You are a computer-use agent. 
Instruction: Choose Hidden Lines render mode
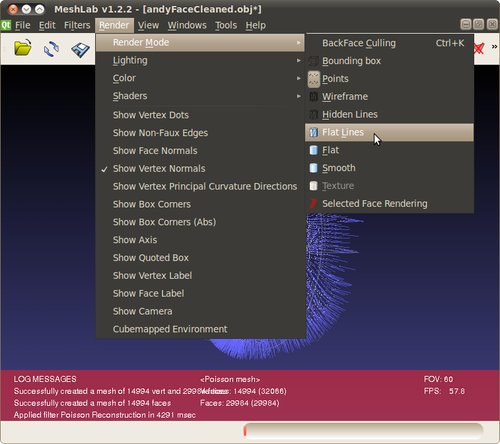click(389, 115)
